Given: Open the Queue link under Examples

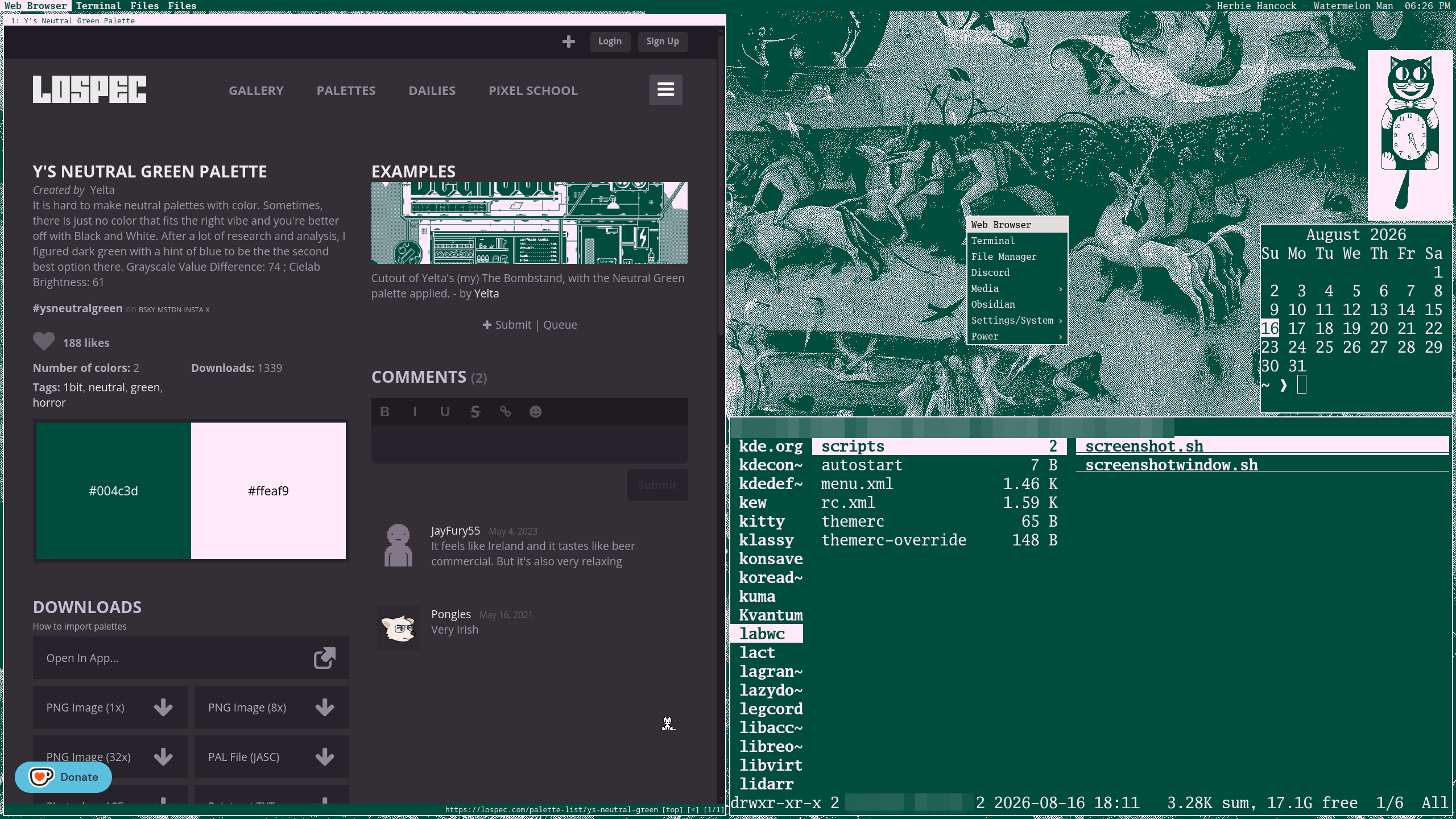Looking at the screenshot, I should click(560, 325).
